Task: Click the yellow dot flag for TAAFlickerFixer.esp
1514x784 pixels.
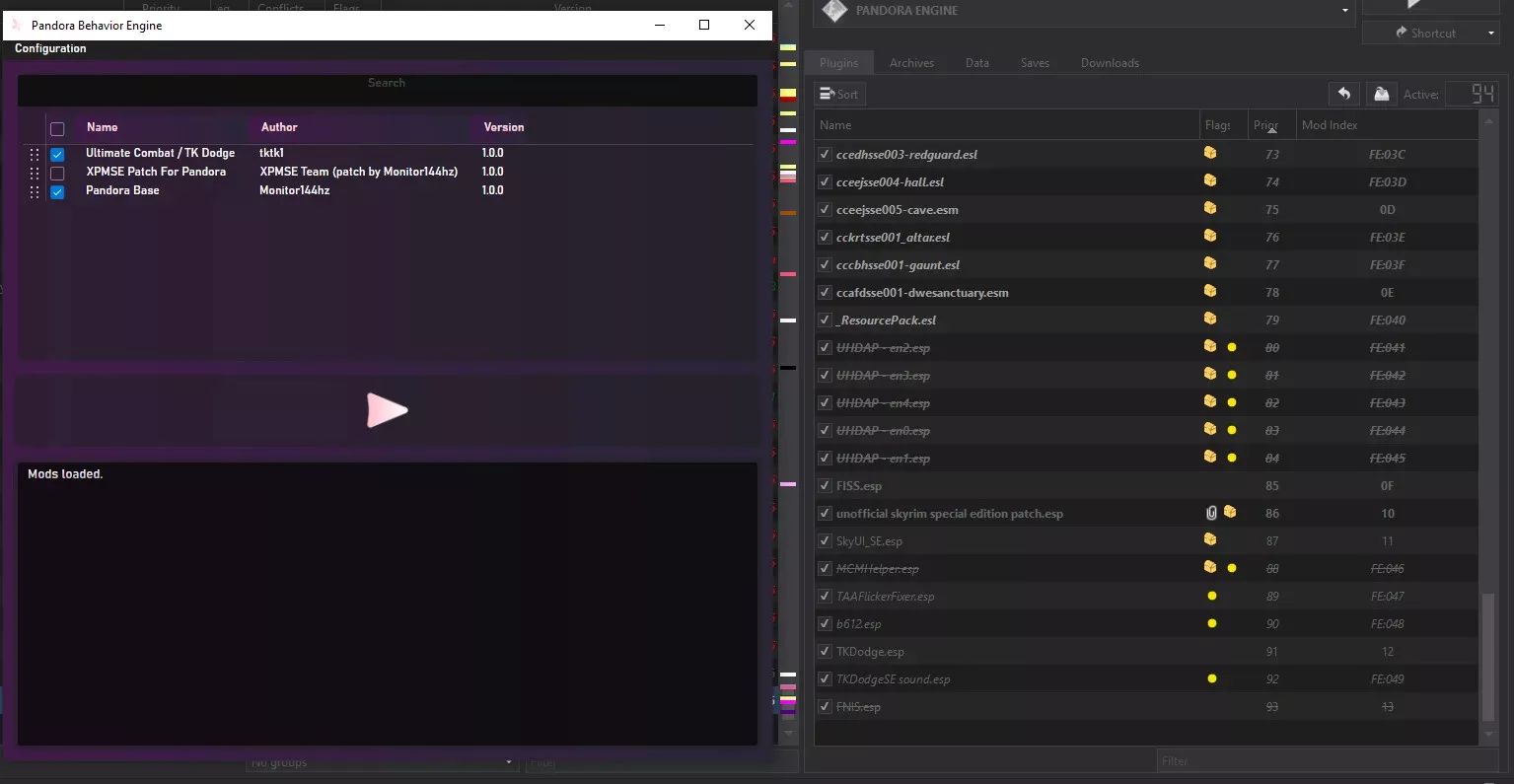Action: (x=1212, y=596)
